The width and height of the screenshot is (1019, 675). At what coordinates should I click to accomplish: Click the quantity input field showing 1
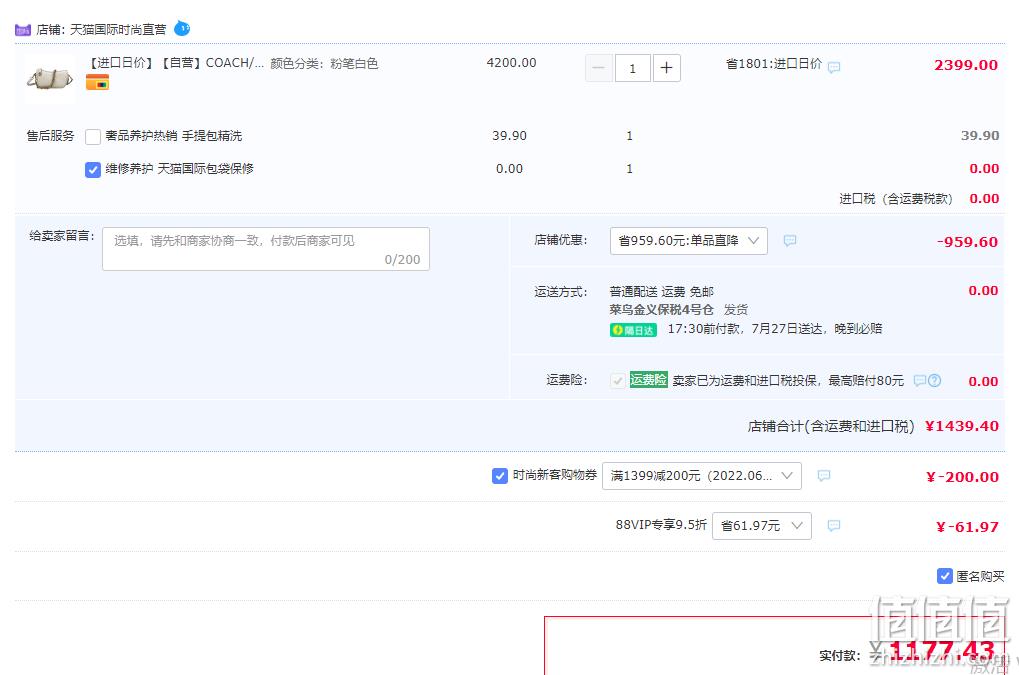pos(632,68)
